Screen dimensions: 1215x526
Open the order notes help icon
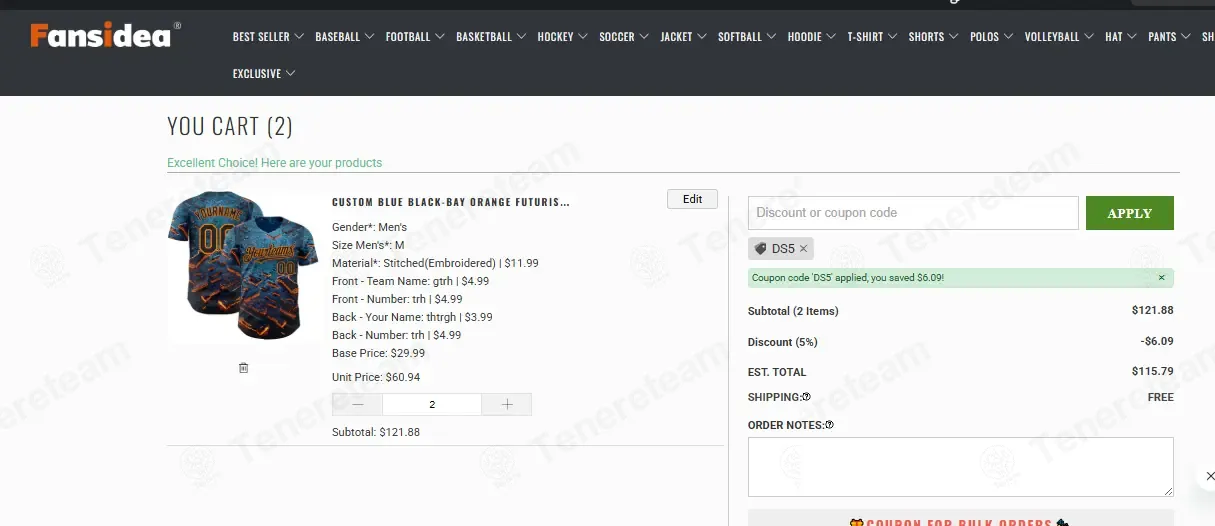(829, 425)
